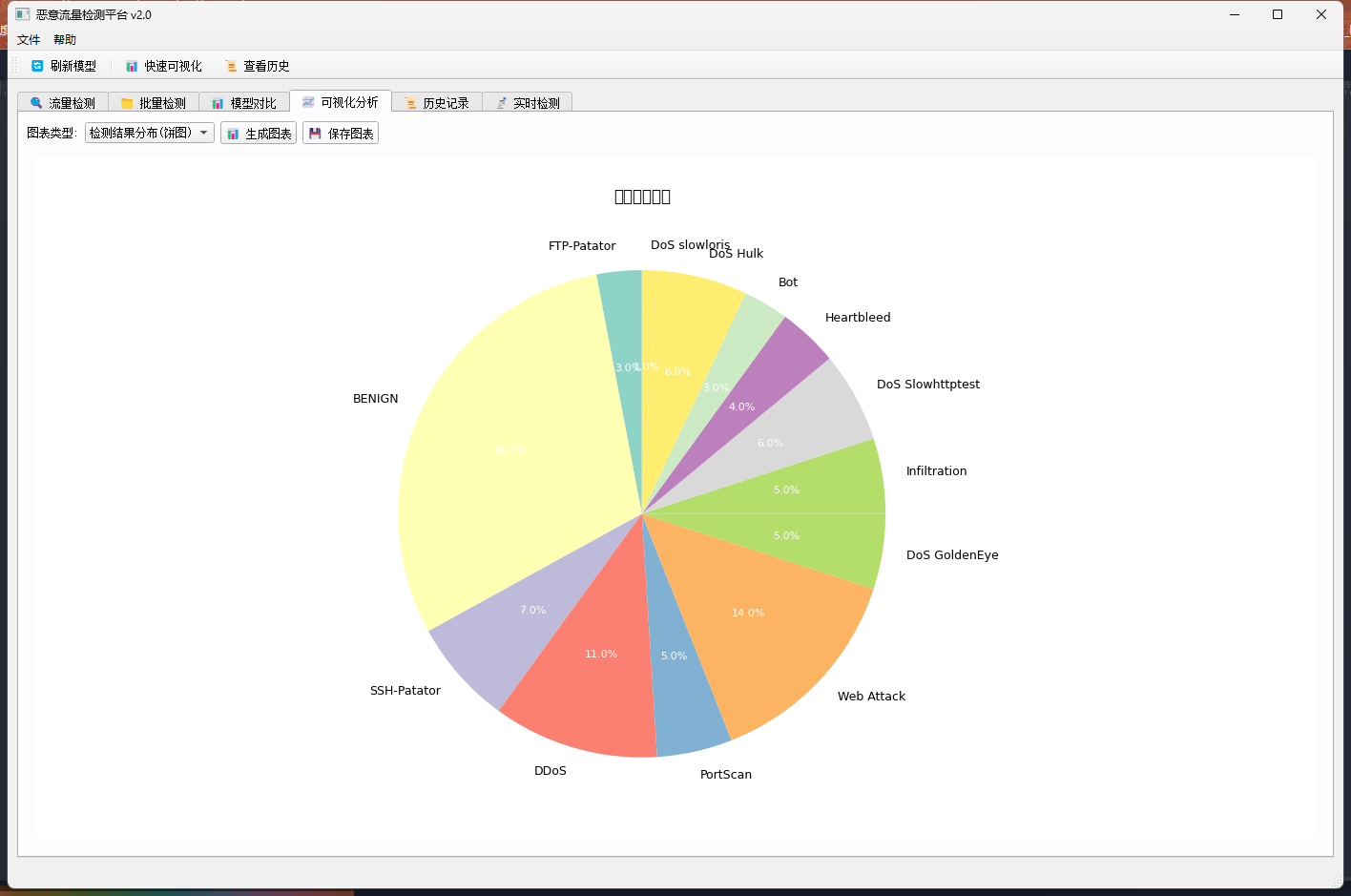The image size is (1351, 896).
Task: Click the floppy disk icon in 保存图表
Action: click(x=315, y=134)
